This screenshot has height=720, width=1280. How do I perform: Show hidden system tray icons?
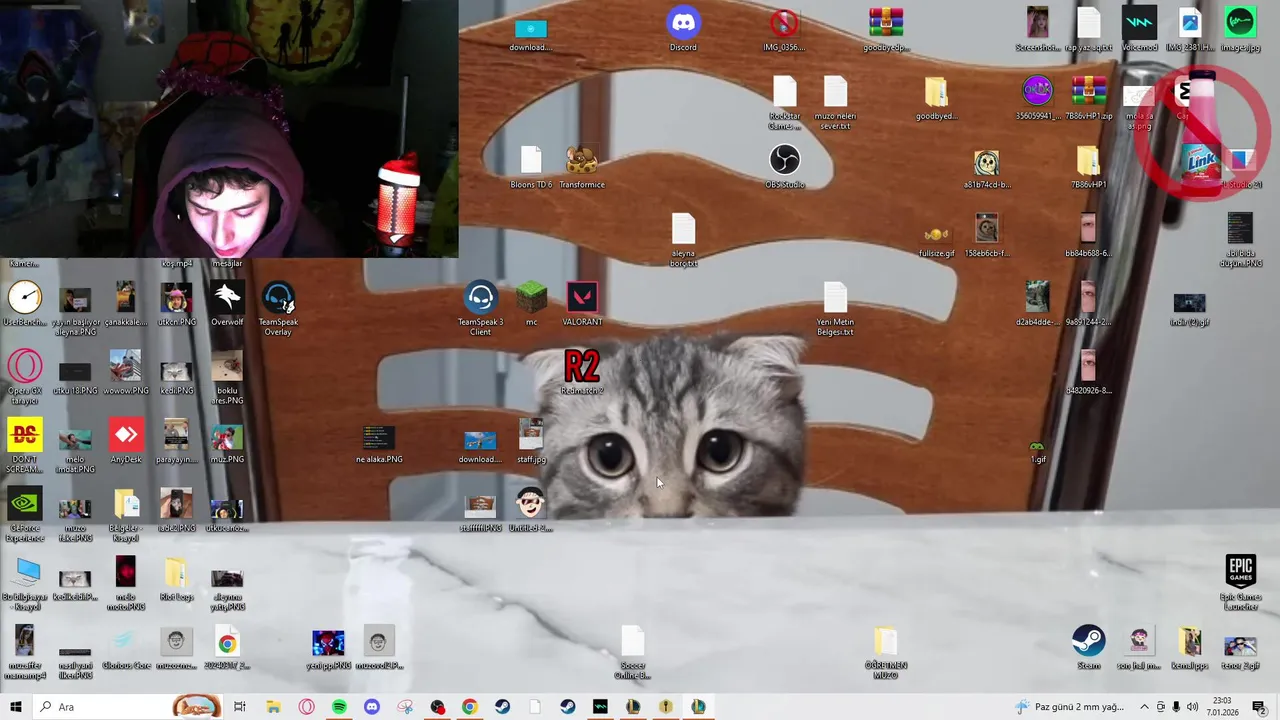[x=1144, y=707]
